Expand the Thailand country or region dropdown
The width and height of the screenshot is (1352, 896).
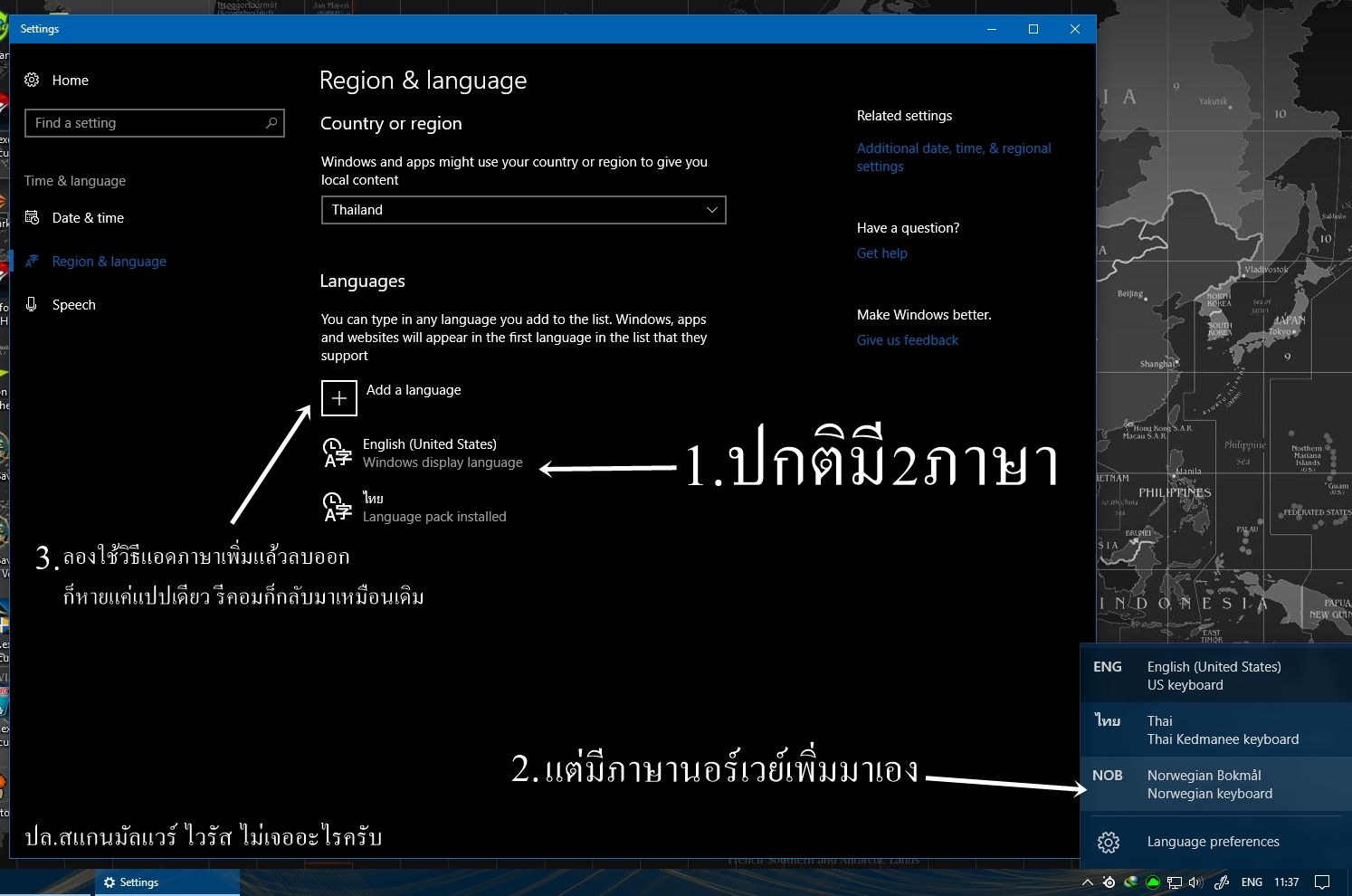point(523,210)
